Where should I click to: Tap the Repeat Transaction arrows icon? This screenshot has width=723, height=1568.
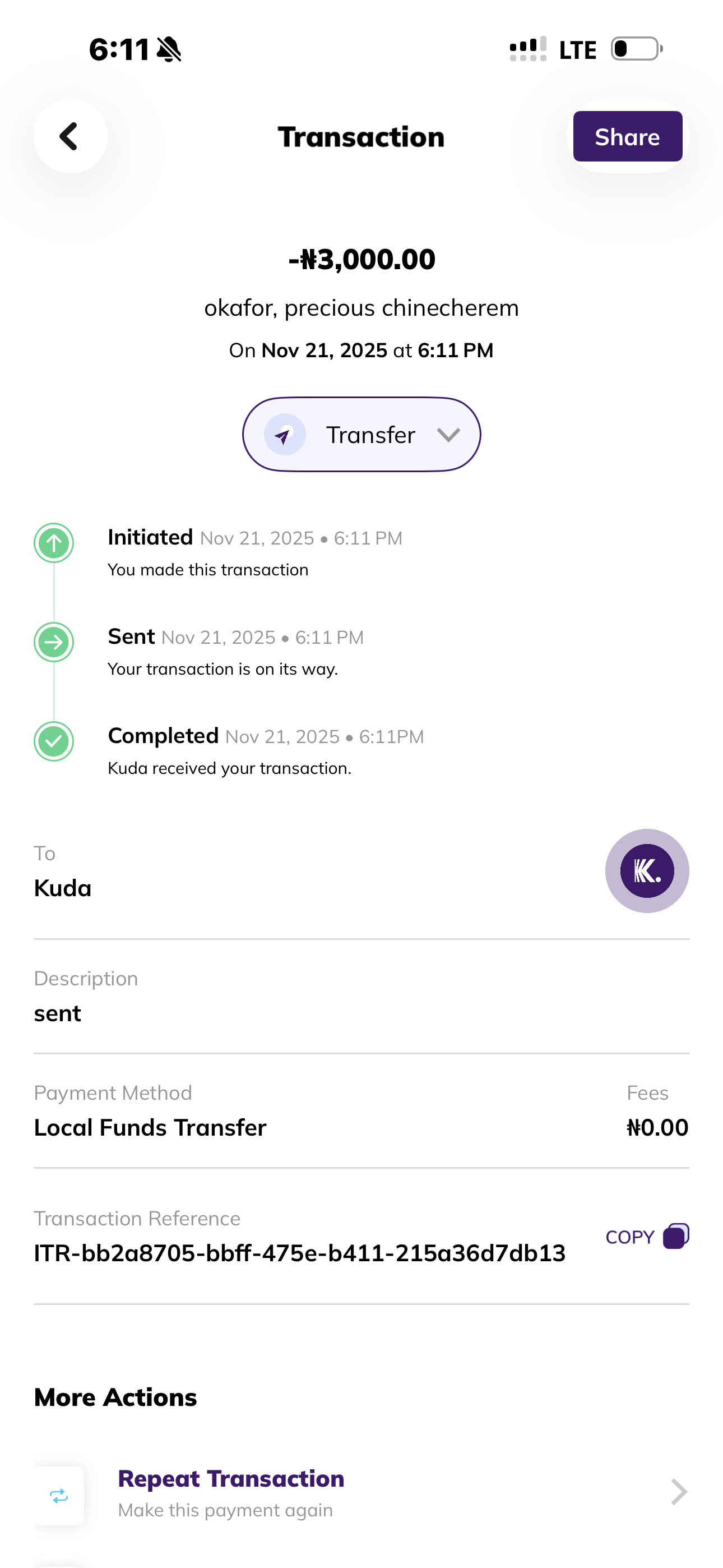pos(59,1496)
